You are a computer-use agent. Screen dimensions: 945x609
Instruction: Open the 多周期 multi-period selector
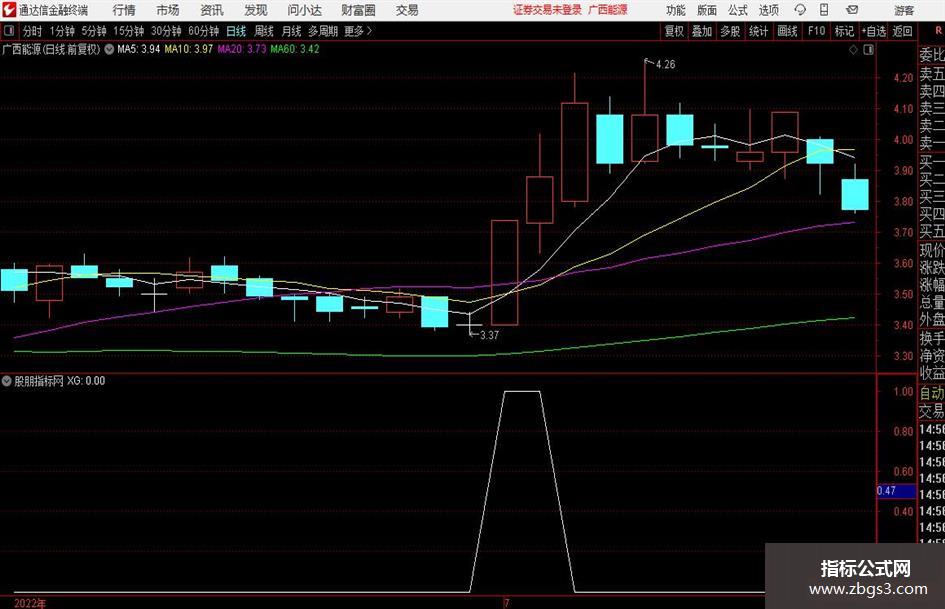323,31
